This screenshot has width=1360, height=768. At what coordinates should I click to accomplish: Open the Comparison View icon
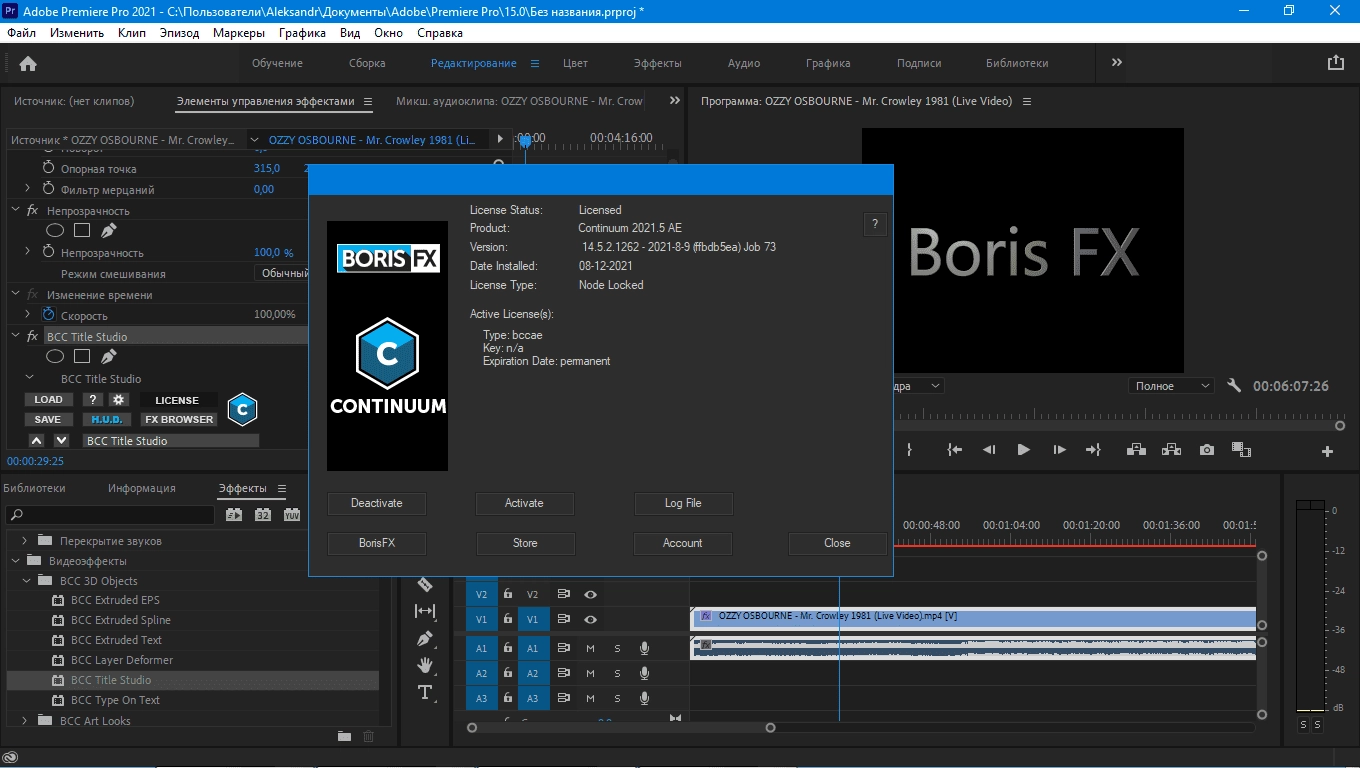point(1242,450)
